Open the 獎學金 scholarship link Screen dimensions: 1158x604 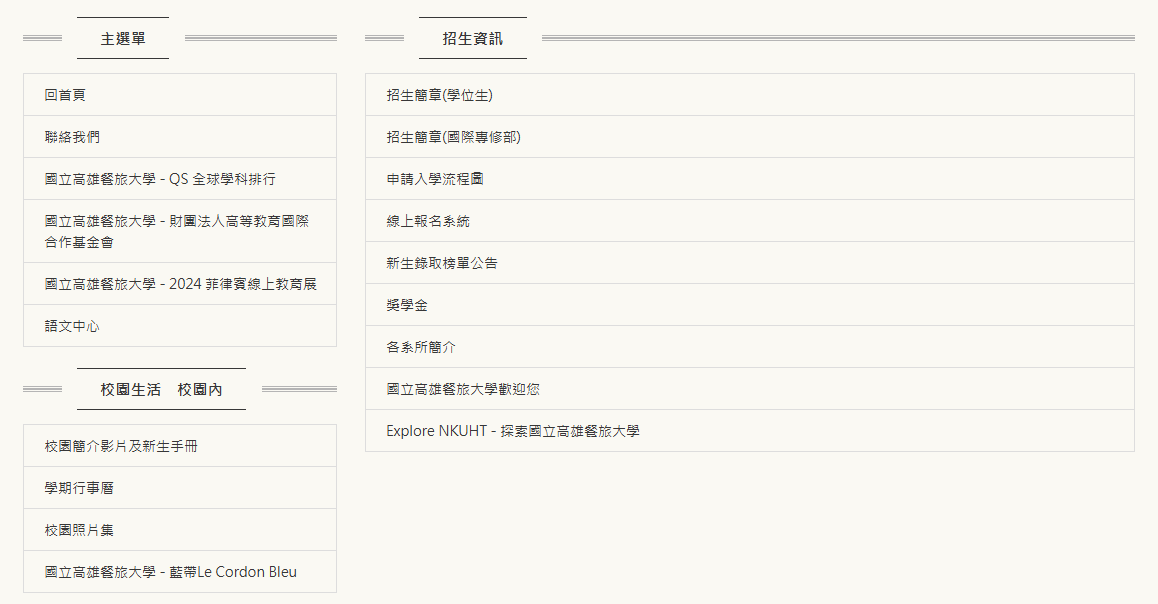tap(407, 305)
